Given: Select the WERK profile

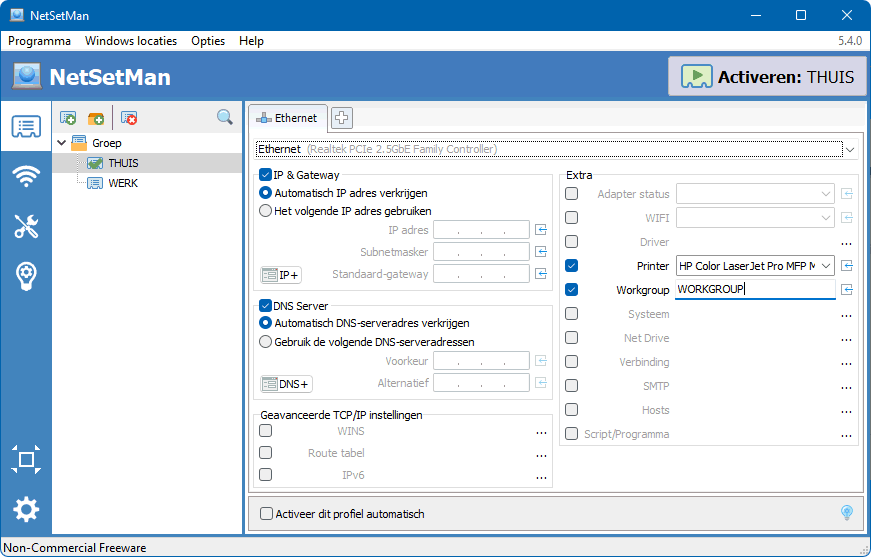Looking at the screenshot, I should (x=123, y=183).
